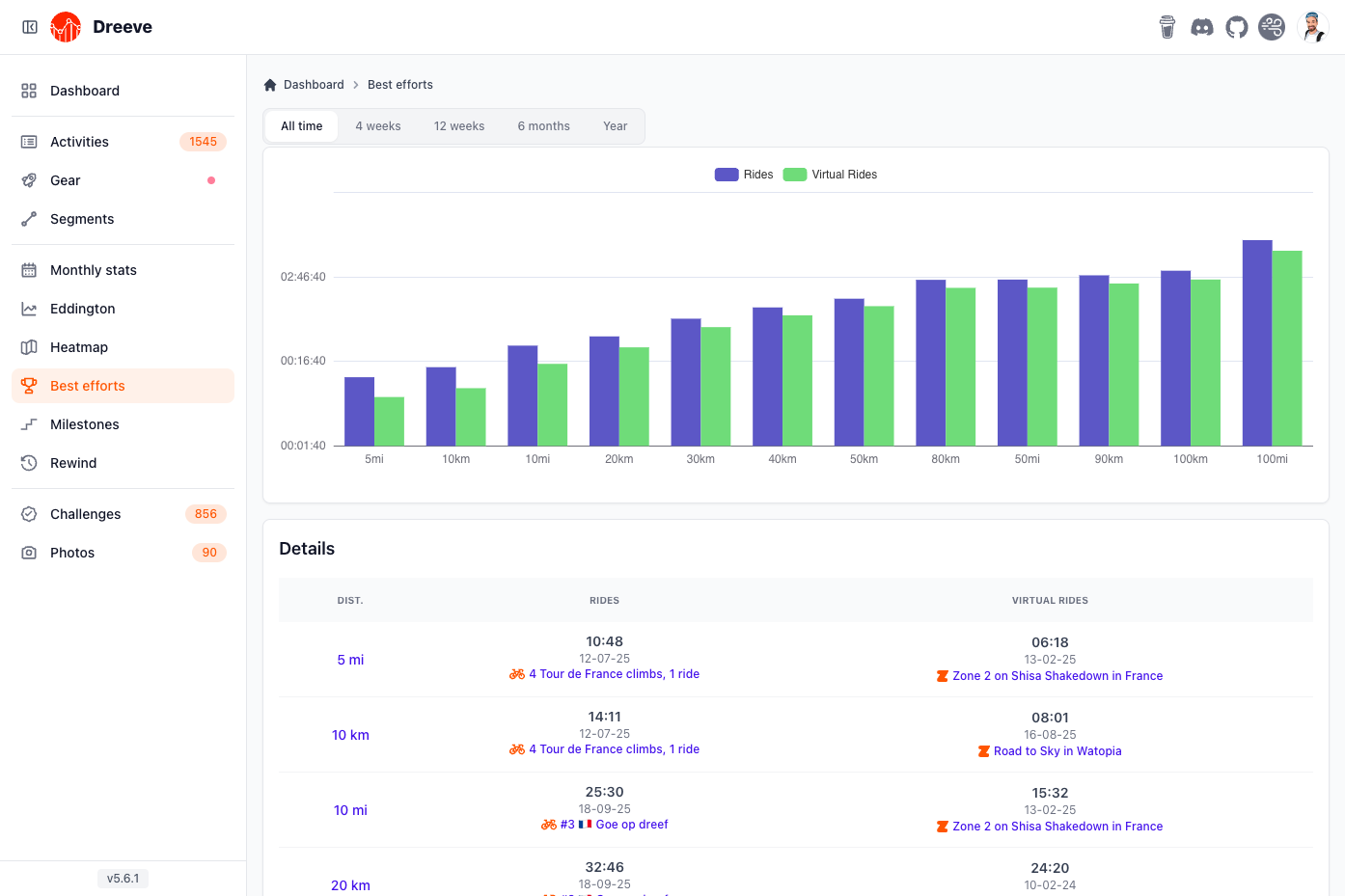Click the Best efforts trophy icon
This screenshot has height=896, width=1345.
(29, 386)
